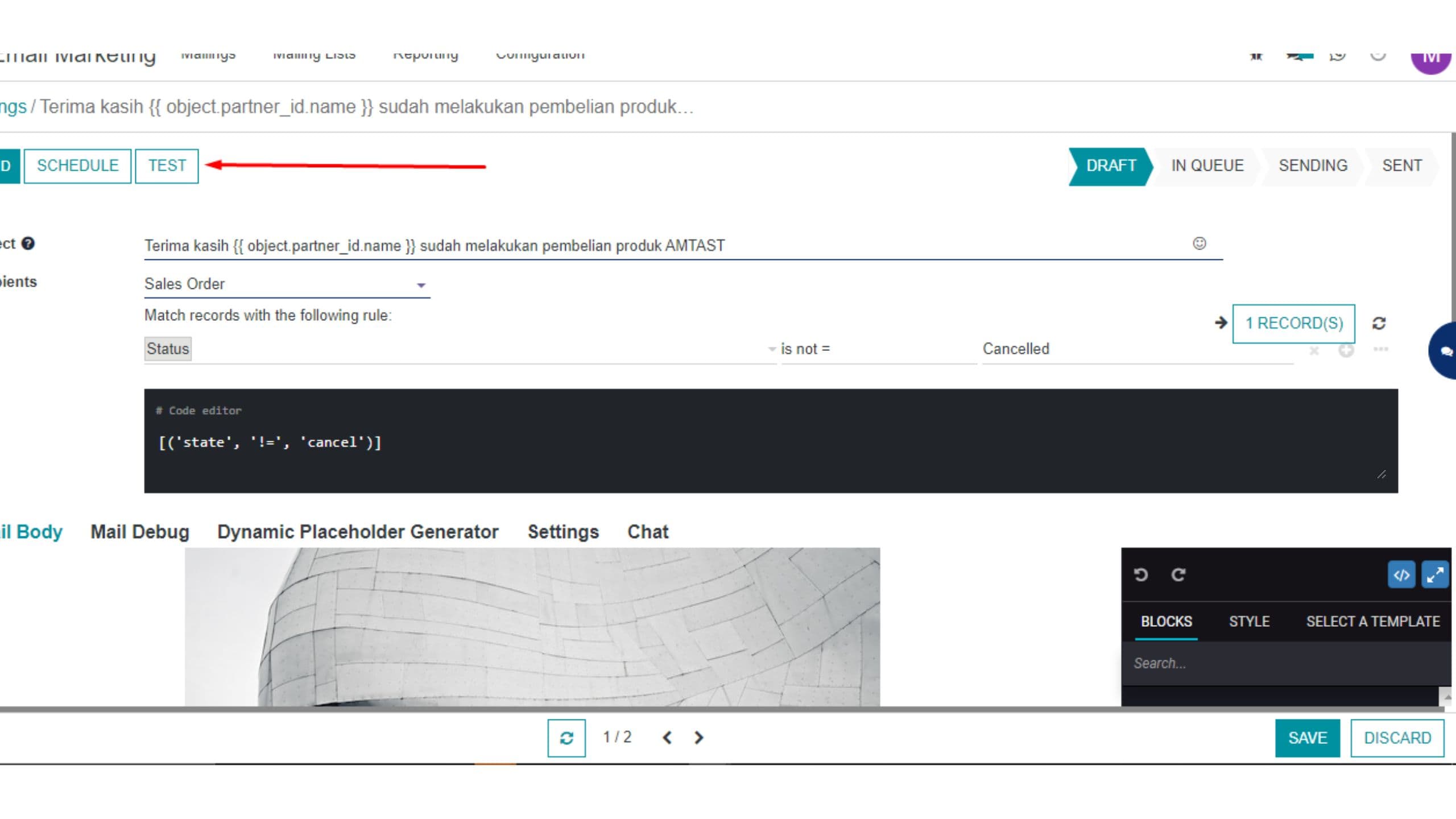Screen dimensions: 1456x819
Task: Reload the record in the pager bar
Action: point(566,738)
